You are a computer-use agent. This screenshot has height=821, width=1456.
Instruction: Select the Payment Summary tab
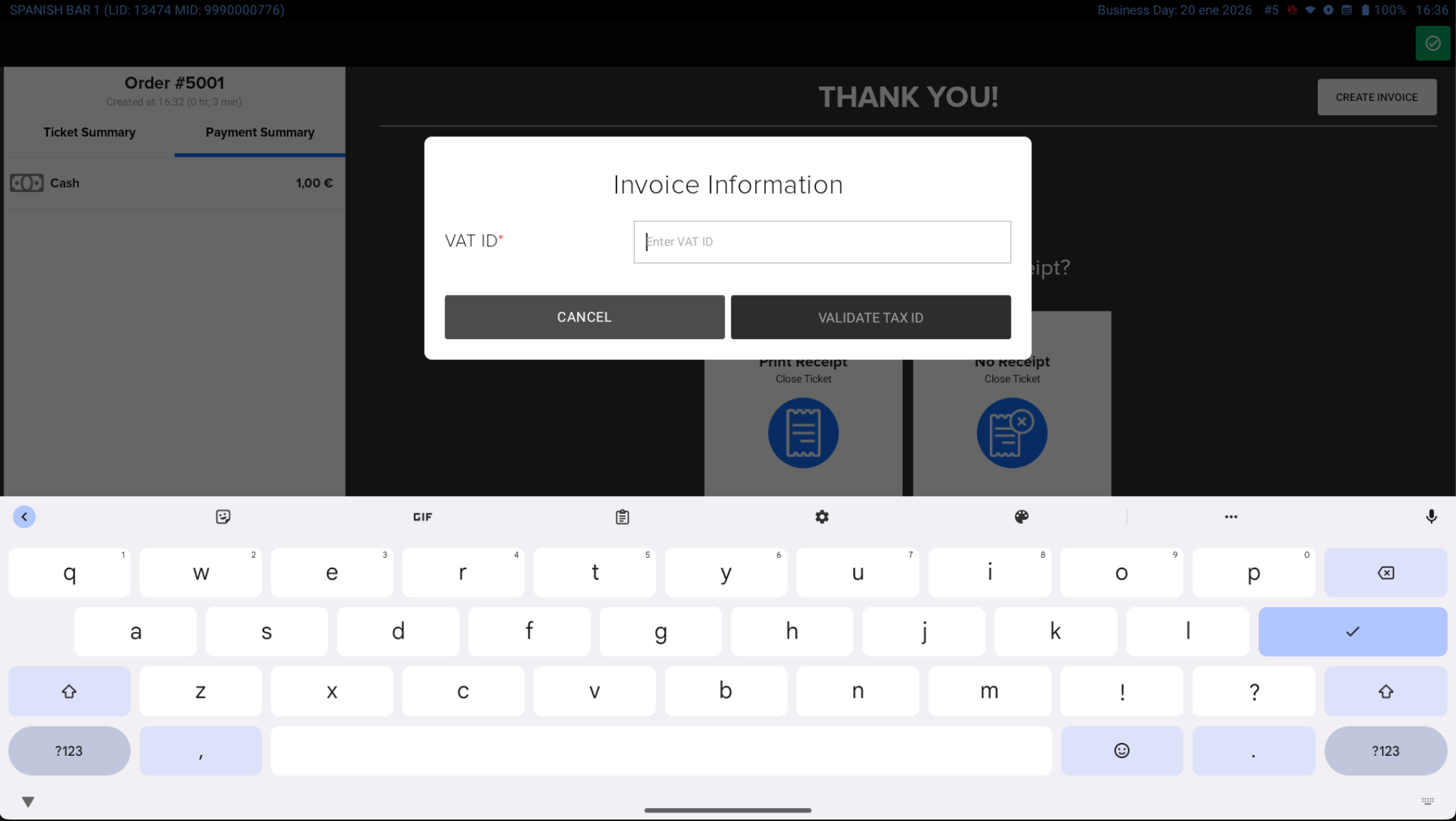(x=259, y=132)
